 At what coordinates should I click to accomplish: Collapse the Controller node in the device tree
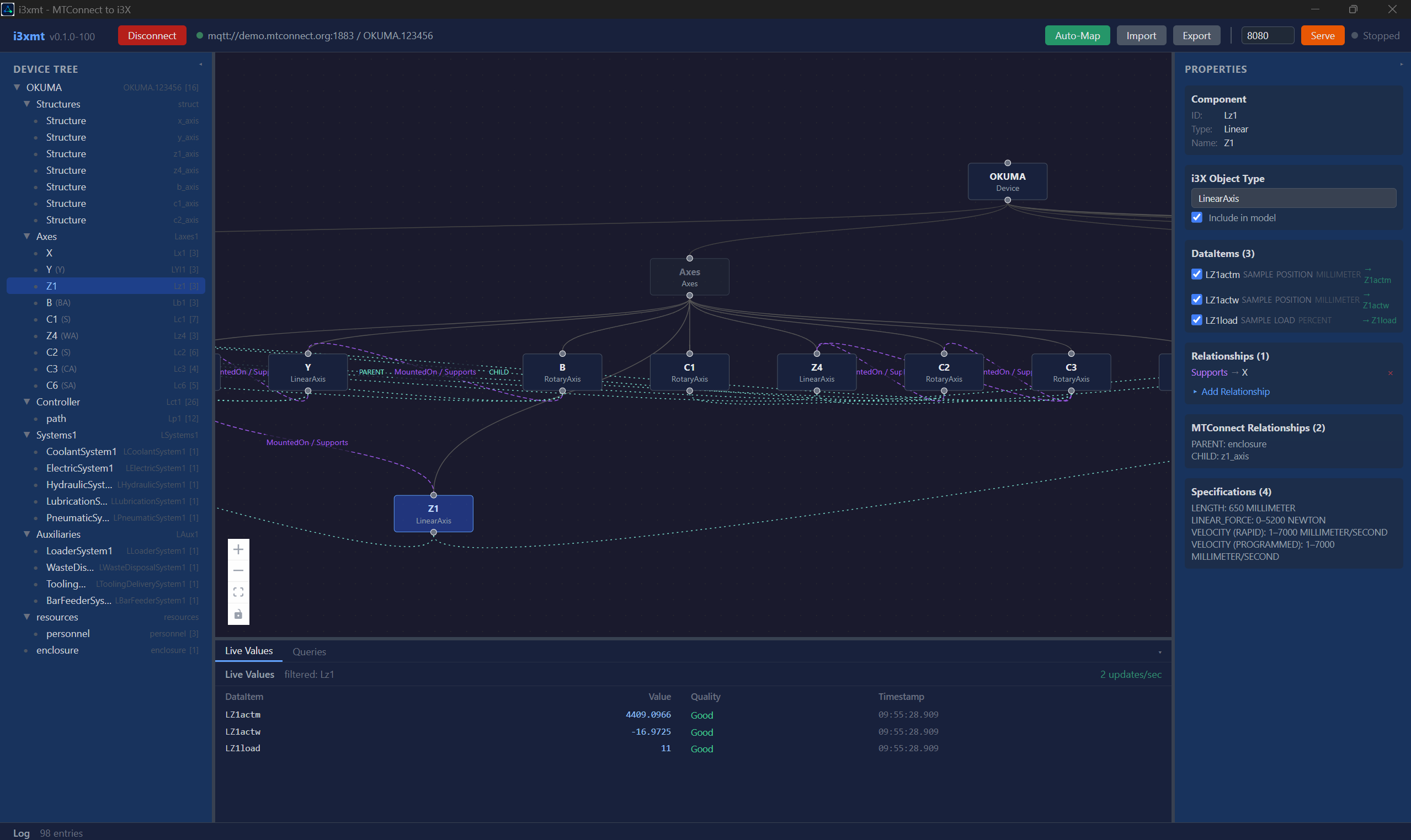click(26, 402)
